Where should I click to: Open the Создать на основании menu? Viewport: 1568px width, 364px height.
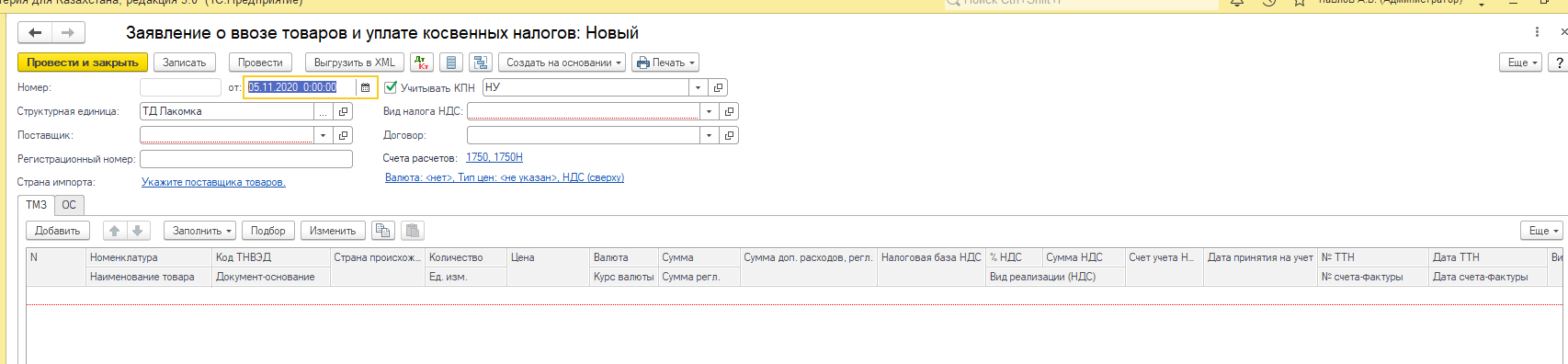tap(562, 63)
